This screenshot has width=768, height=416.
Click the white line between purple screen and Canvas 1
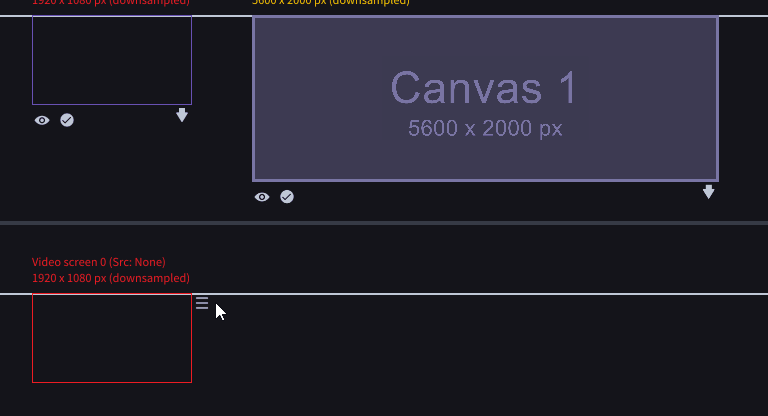[222, 16]
